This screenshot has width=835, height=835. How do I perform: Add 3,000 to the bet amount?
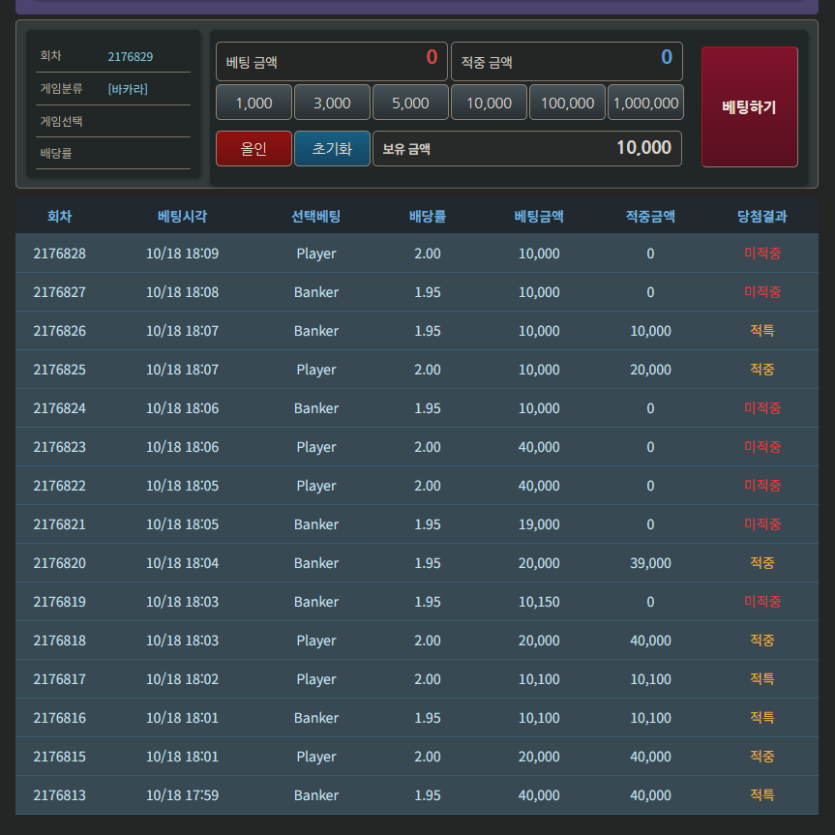pyautogui.click(x=332, y=102)
